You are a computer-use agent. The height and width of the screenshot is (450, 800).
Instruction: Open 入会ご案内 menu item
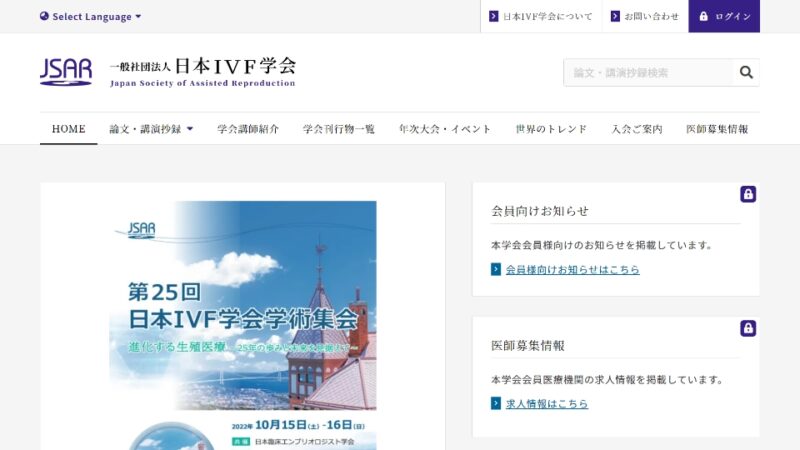click(x=637, y=129)
